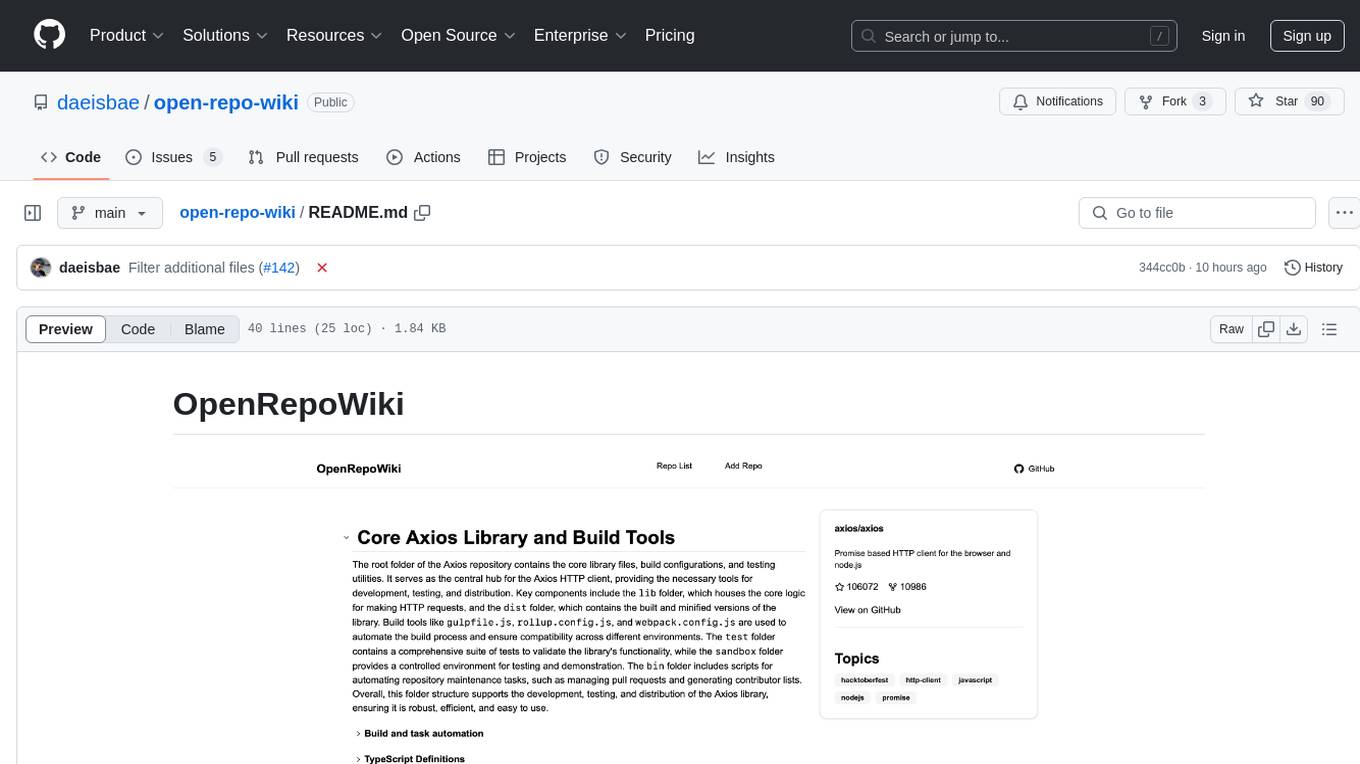Download the raw file

coord(1293,329)
